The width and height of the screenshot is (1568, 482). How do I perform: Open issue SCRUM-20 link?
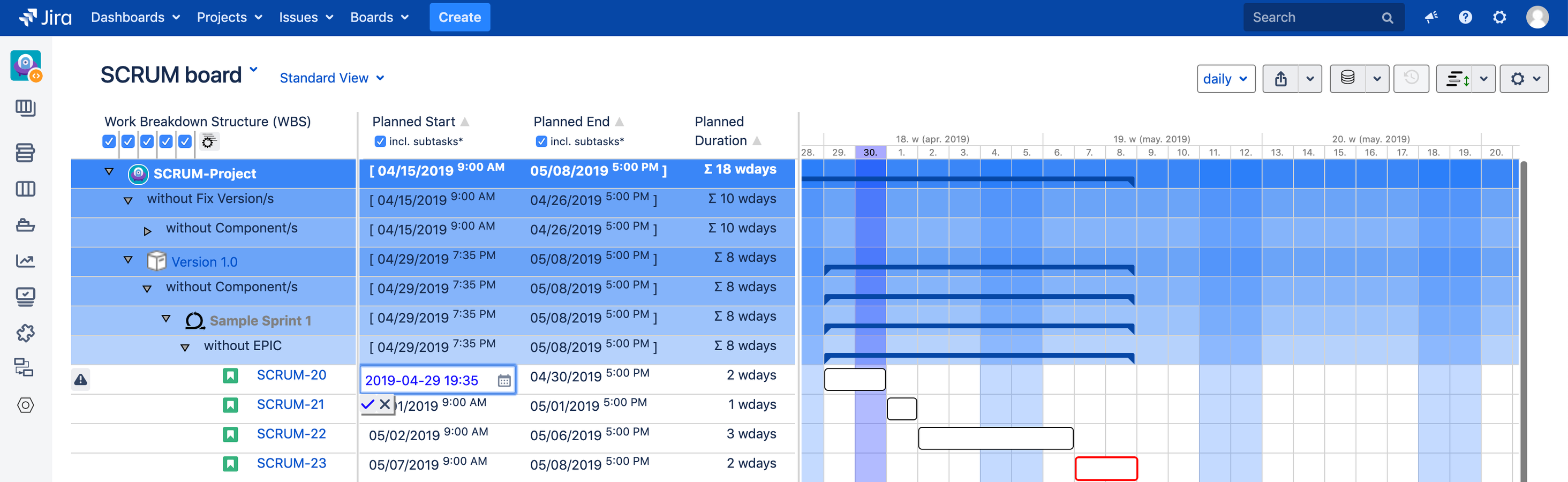(291, 375)
